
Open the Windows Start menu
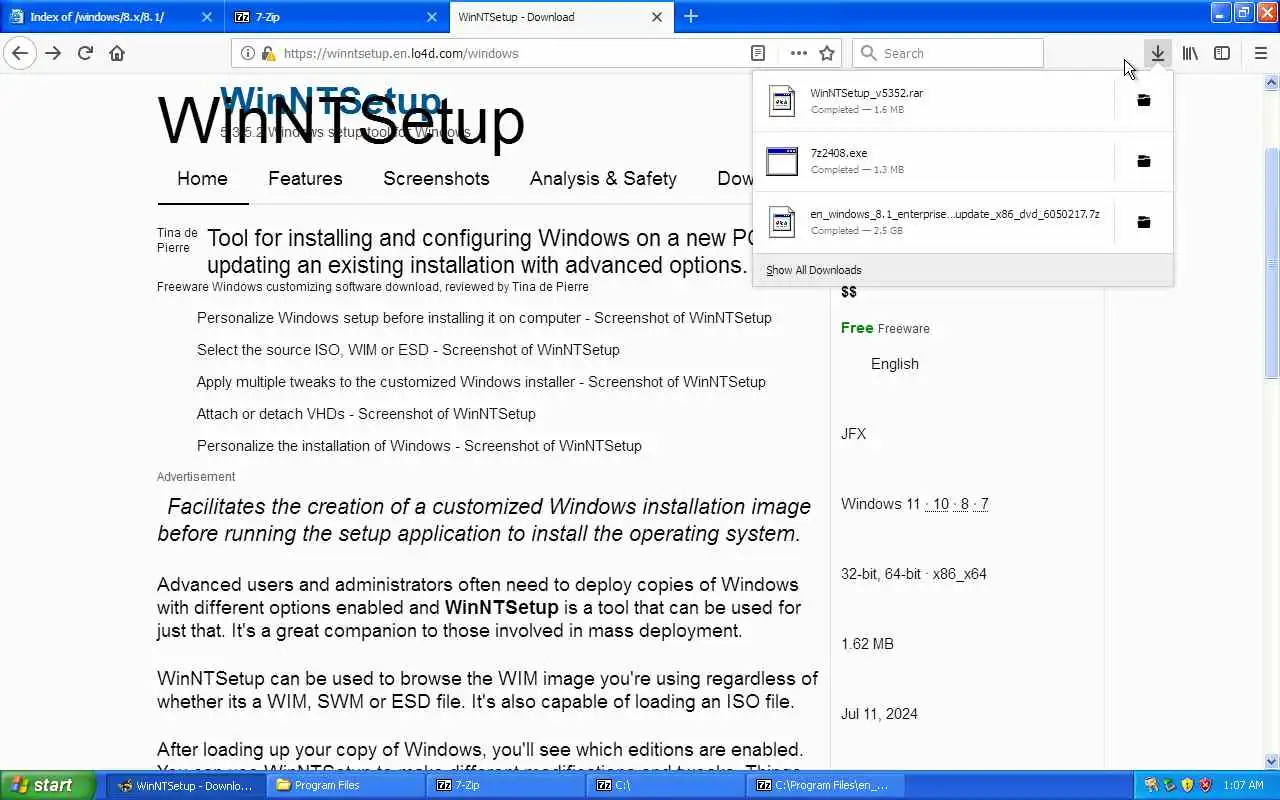(48, 785)
